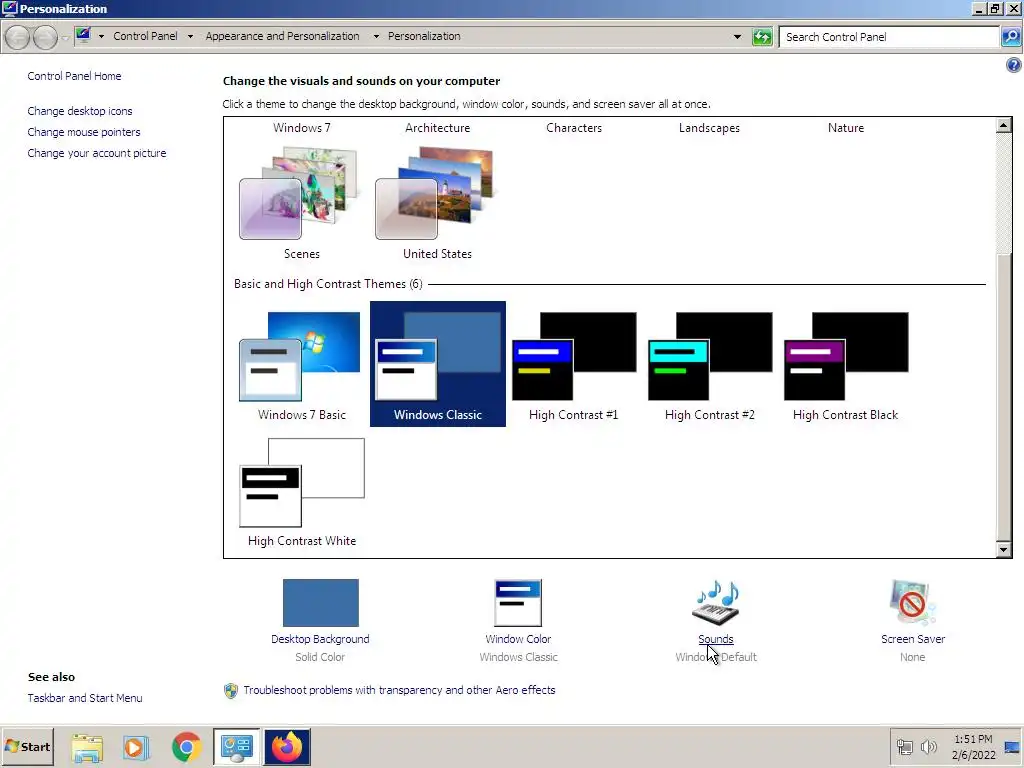Screen dimensions: 1024x768
Task: Click Control Panel breadcrumb
Action: coord(145,36)
